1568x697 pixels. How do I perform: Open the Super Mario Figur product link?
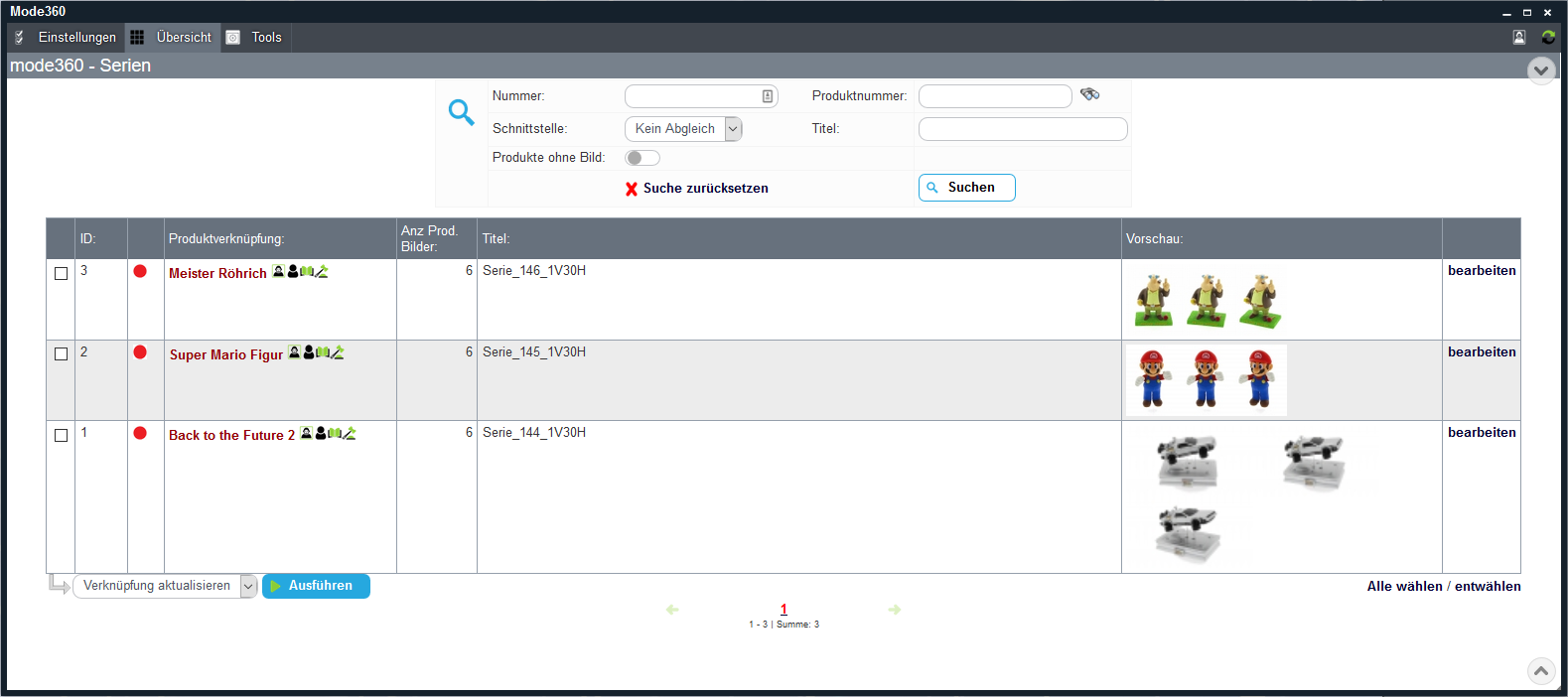[x=226, y=355]
